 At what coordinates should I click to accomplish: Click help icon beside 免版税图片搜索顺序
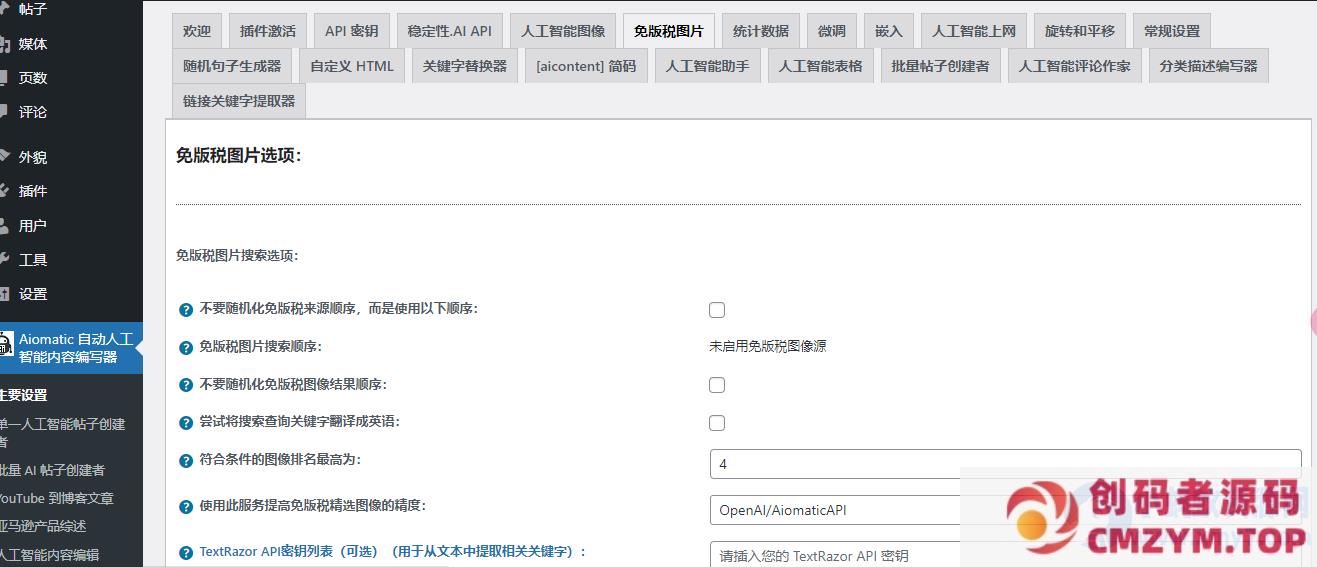coord(185,348)
